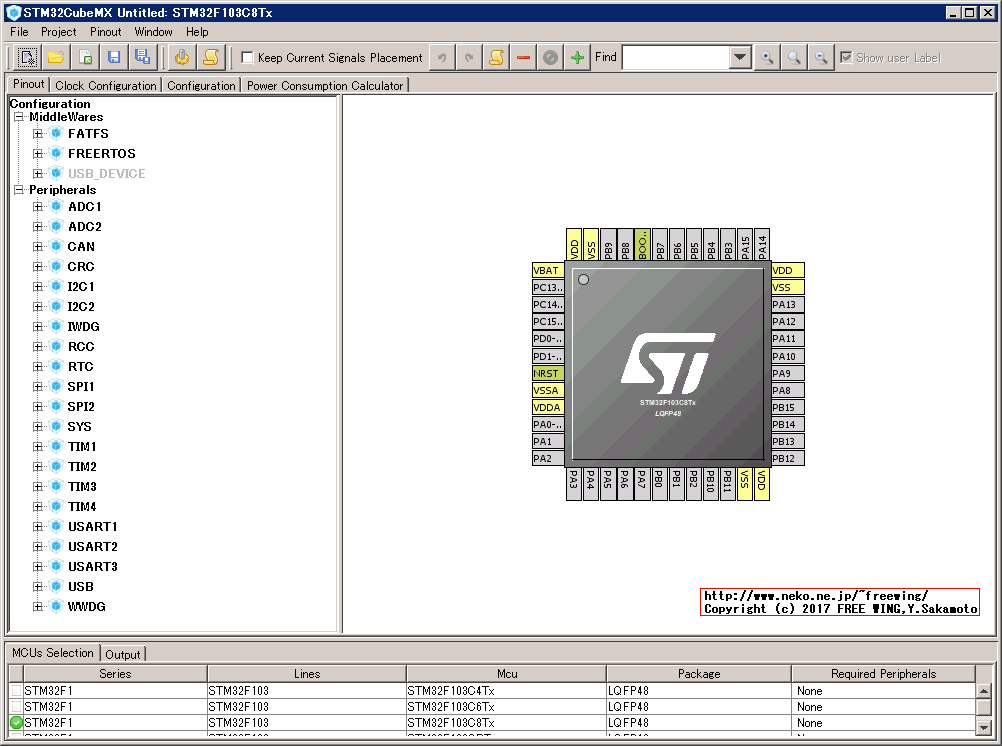Click the Save Project floppy disk icon
Viewport: 1002px width, 746px height.
(x=114, y=58)
